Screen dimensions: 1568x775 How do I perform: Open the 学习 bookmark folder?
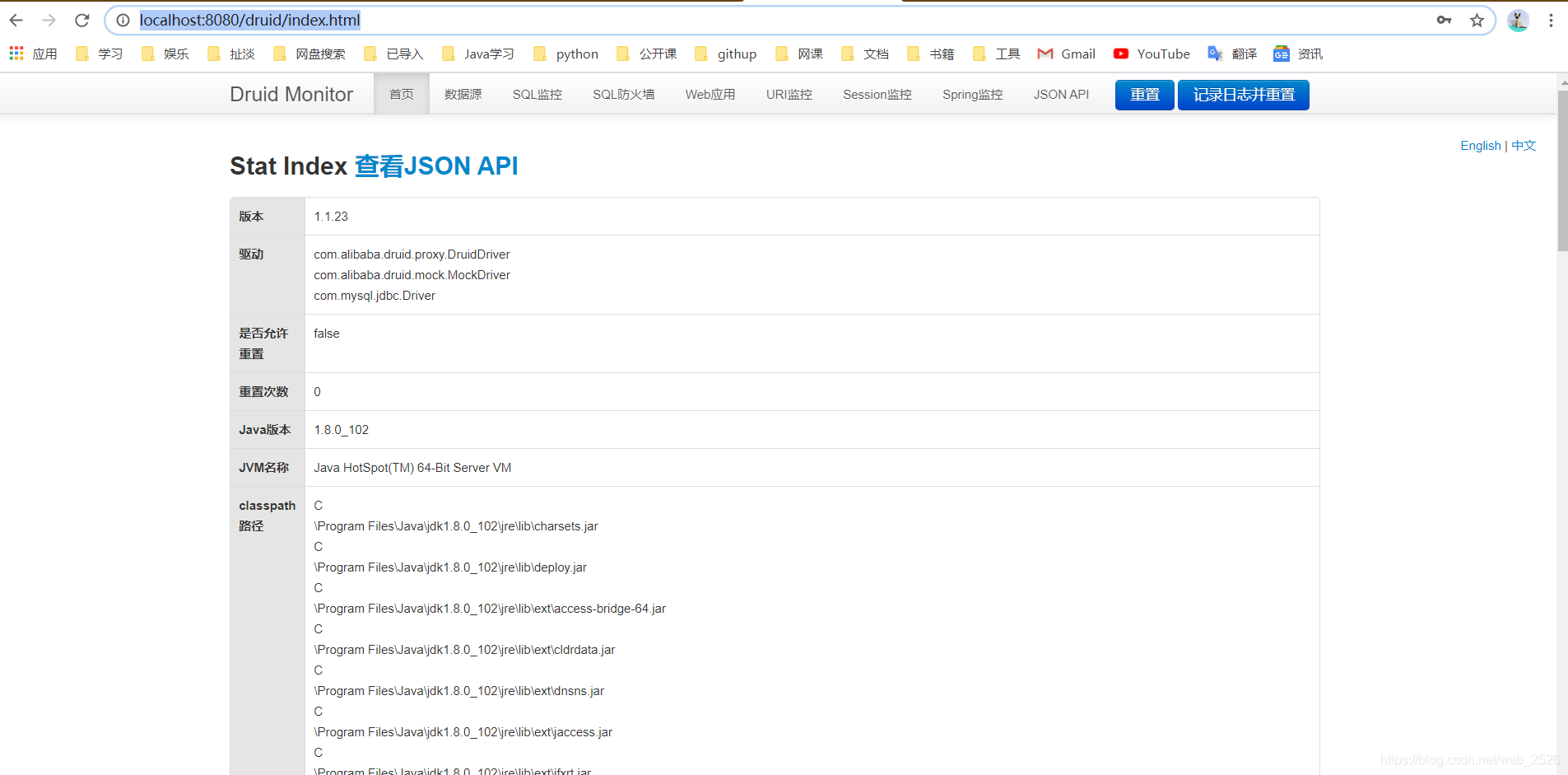click(99, 54)
